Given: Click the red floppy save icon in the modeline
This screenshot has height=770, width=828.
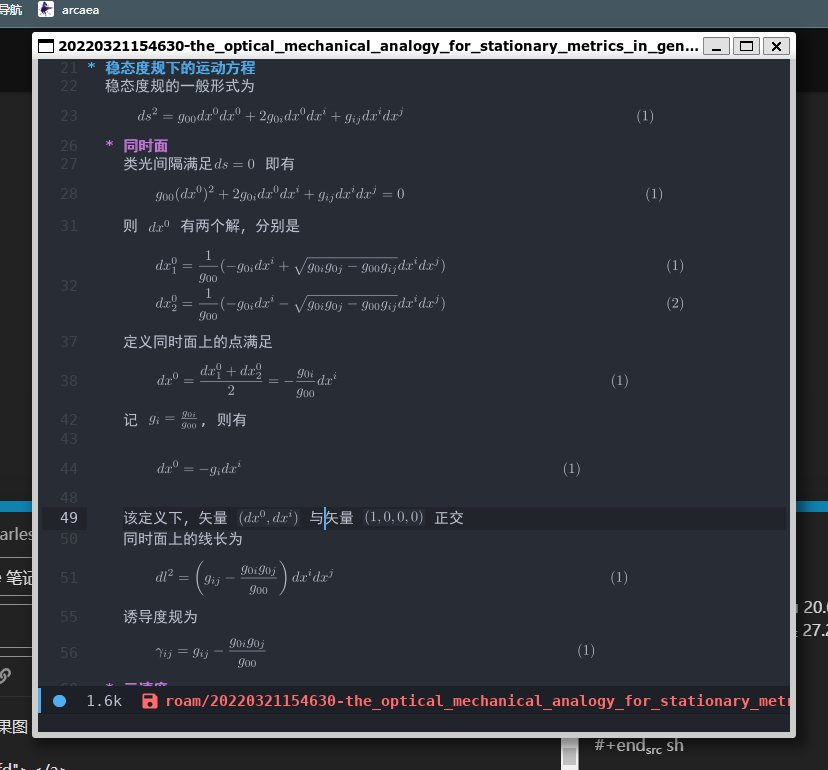Looking at the screenshot, I should tap(150, 701).
